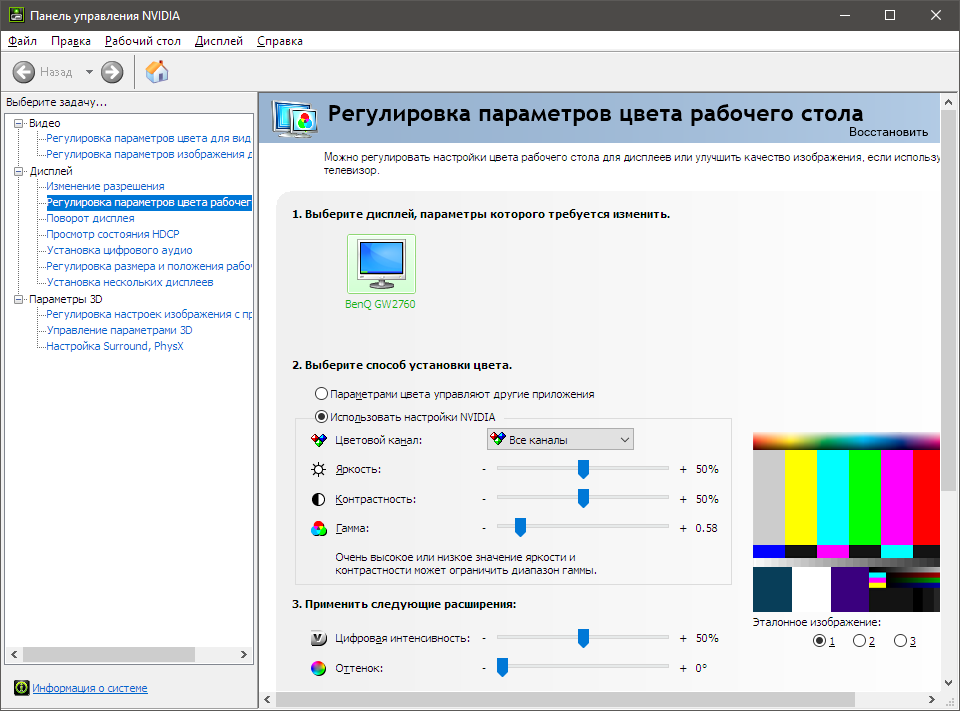Collapse the Параметры 3D tree node
Image resolution: width=960 pixels, height=711 pixels.
tap(19, 299)
